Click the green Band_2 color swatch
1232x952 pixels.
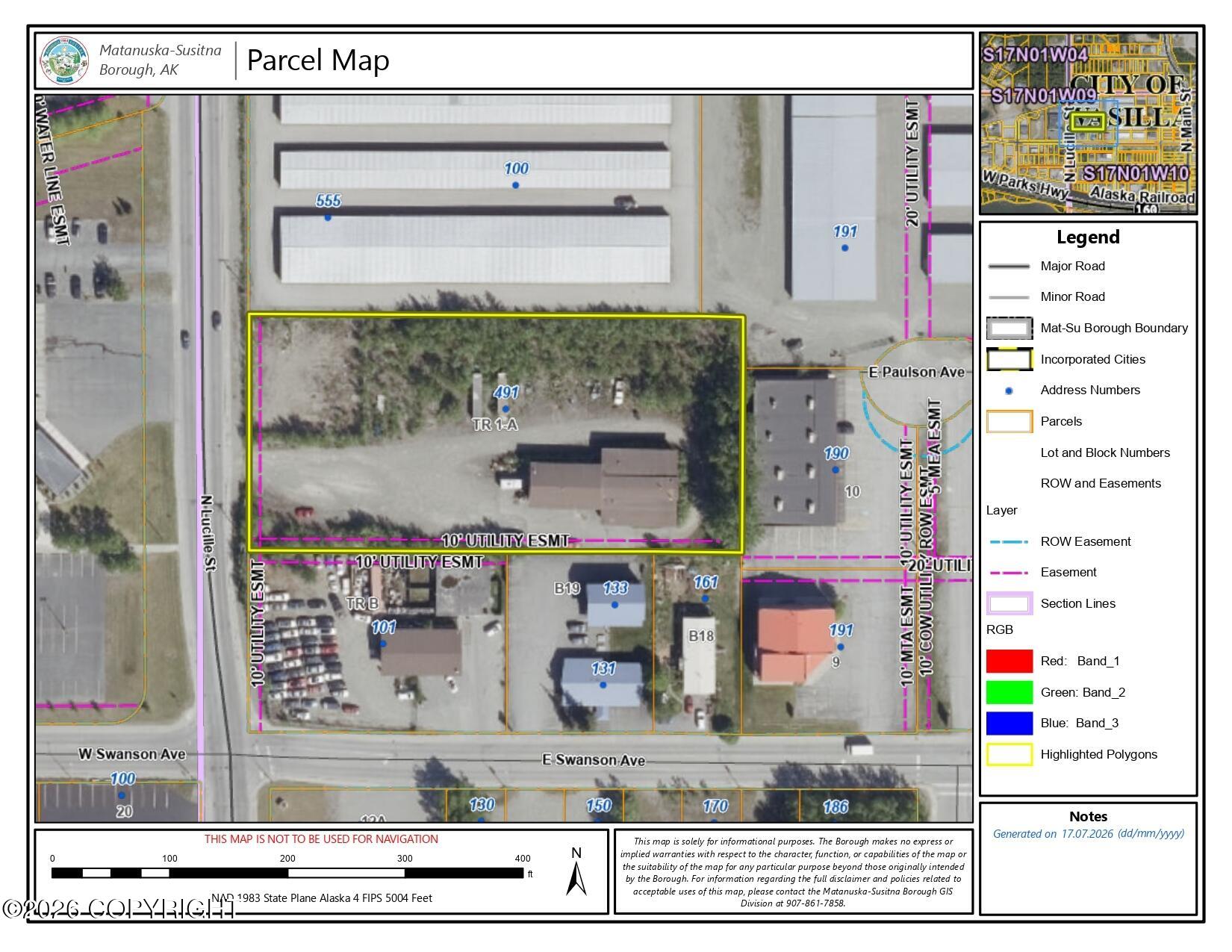point(1009,692)
